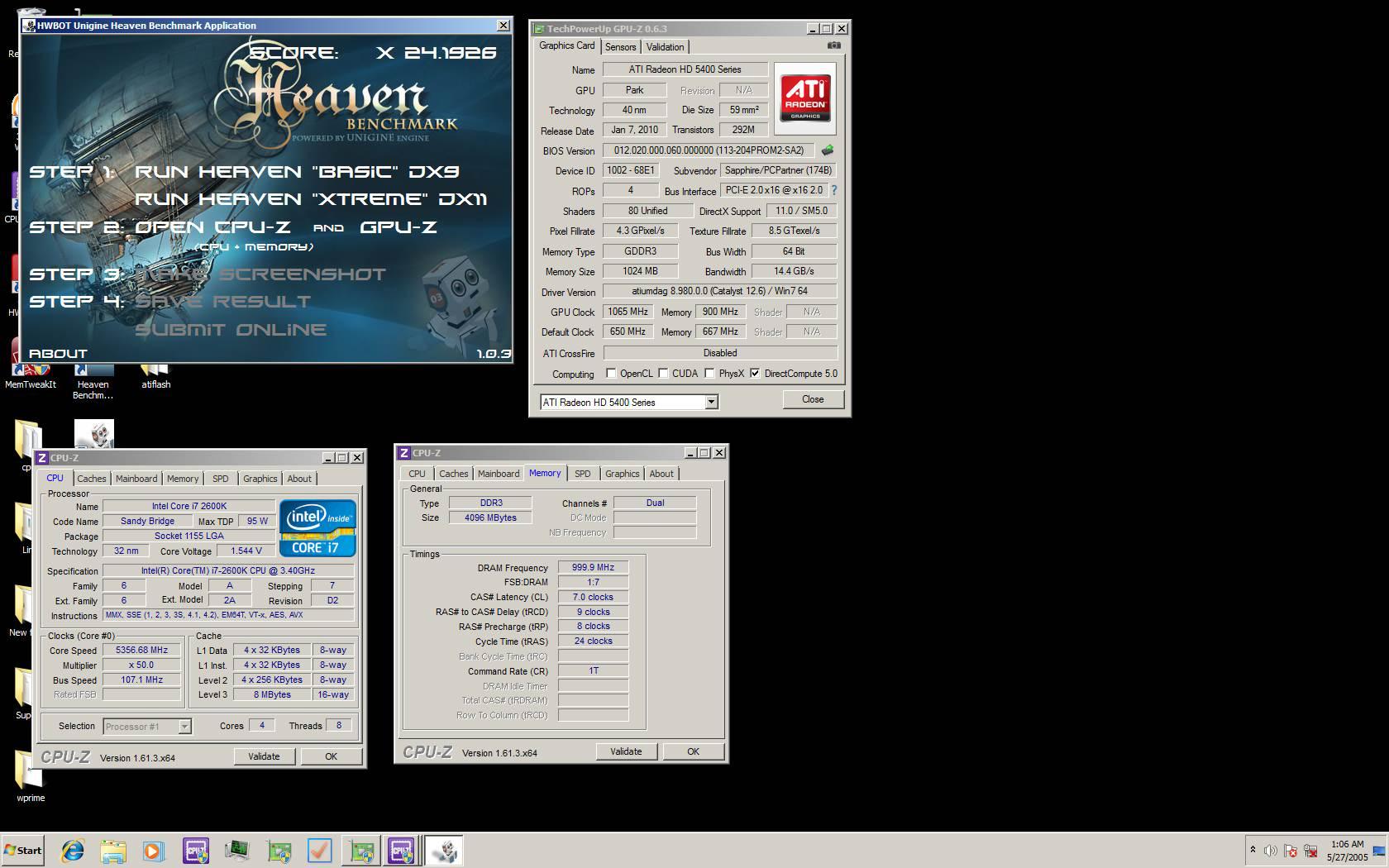Click the Multiplier x 50.0 value
The width and height of the screenshot is (1389, 868).
141,665
